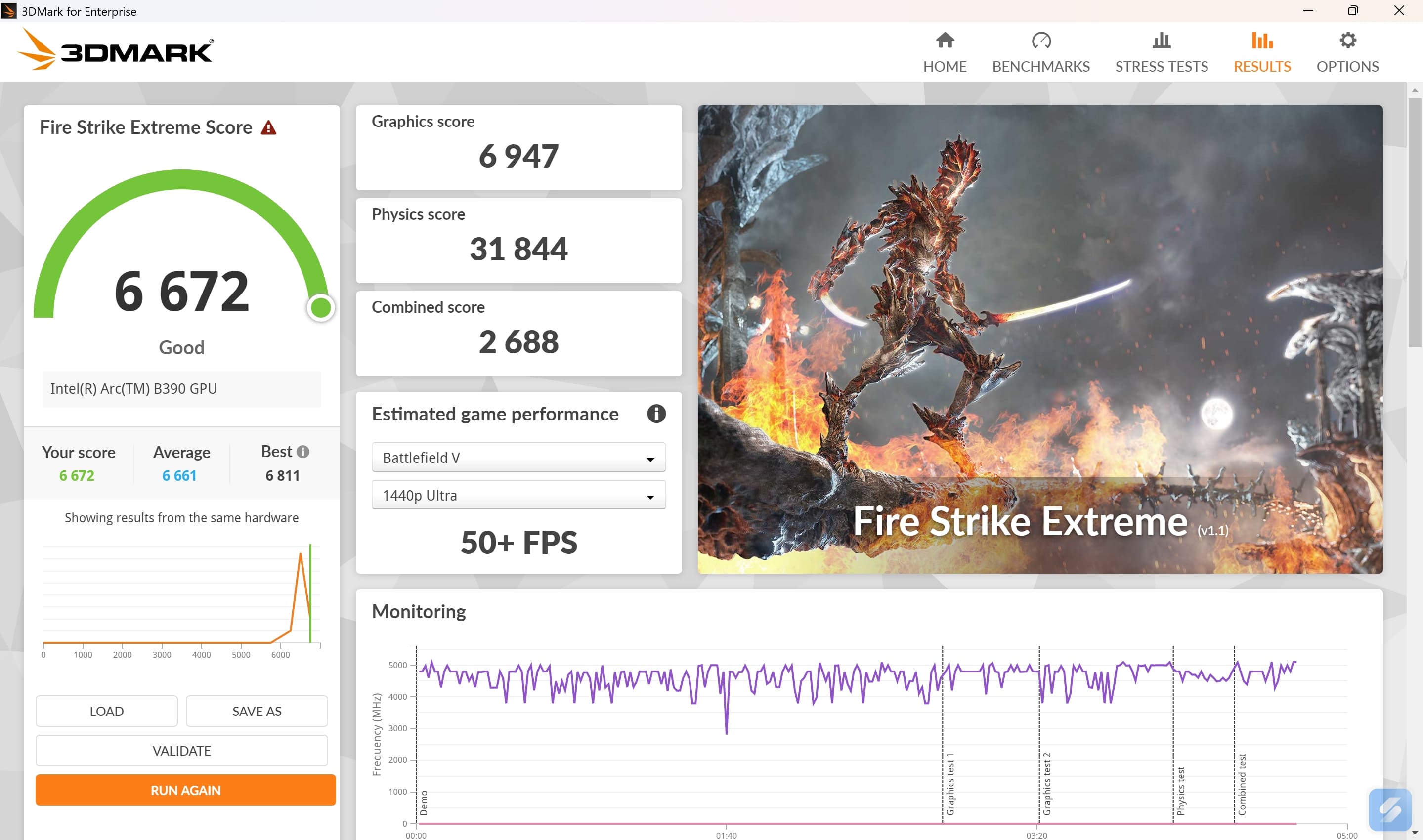Switch to the RESULTS tab

[x=1262, y=66]
